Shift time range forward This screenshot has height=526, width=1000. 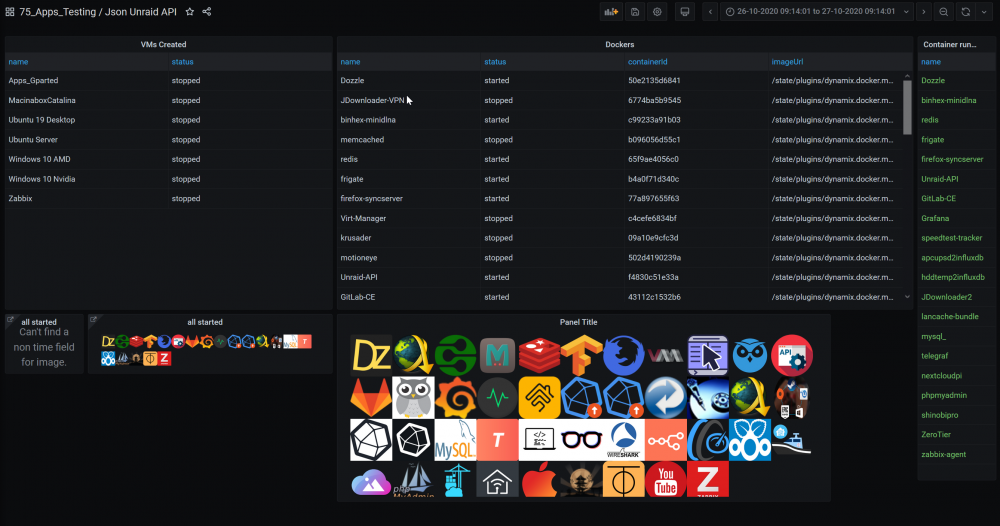923,11
